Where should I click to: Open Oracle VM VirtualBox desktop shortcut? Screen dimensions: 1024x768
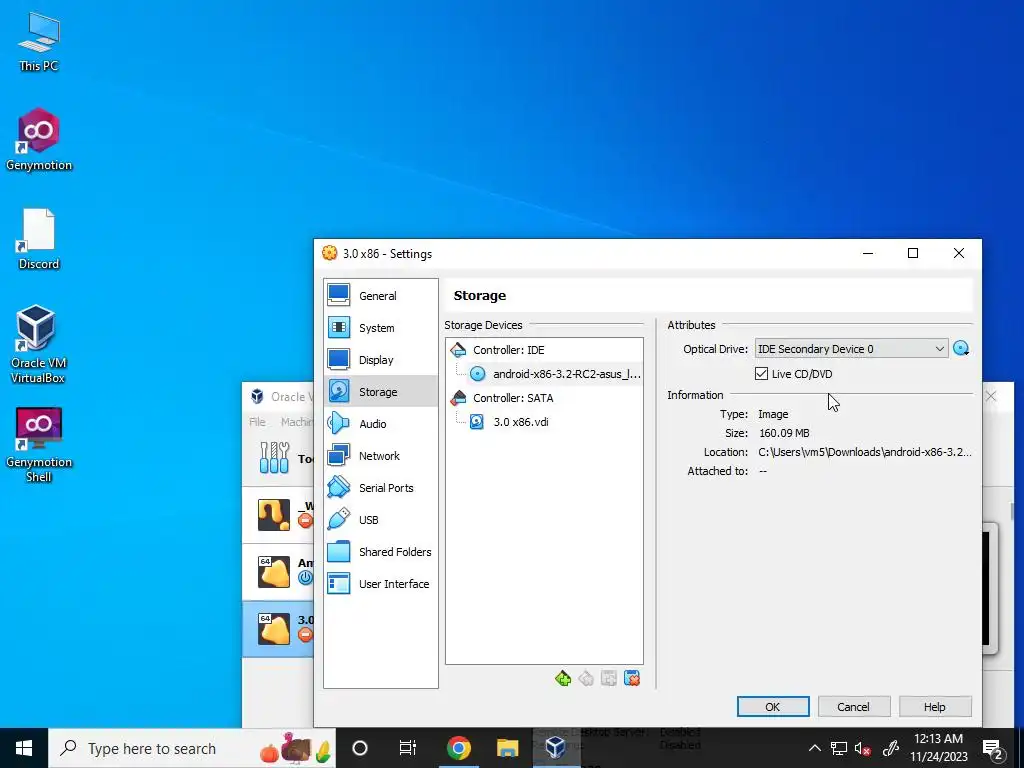[x=37, y=344]
